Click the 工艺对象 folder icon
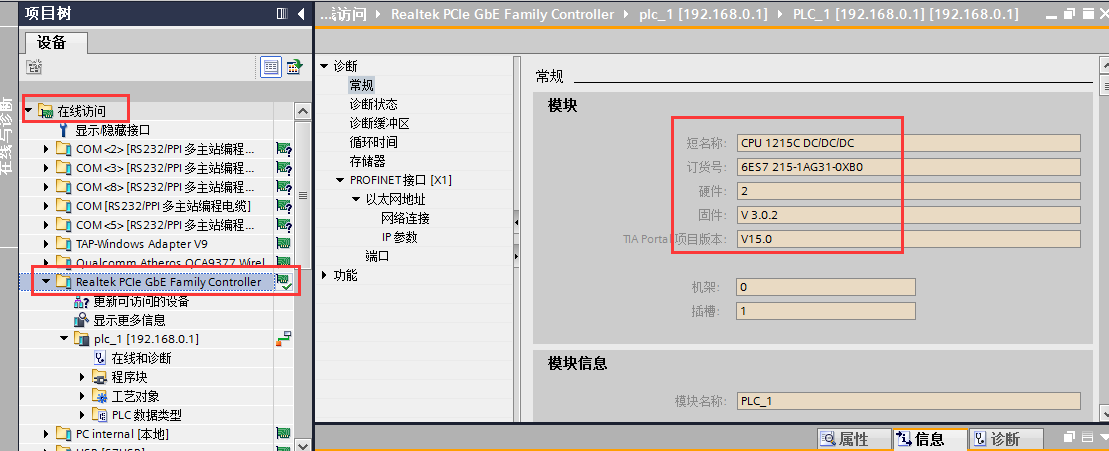This screenshot has width=1109, height=451. point(100,397)
